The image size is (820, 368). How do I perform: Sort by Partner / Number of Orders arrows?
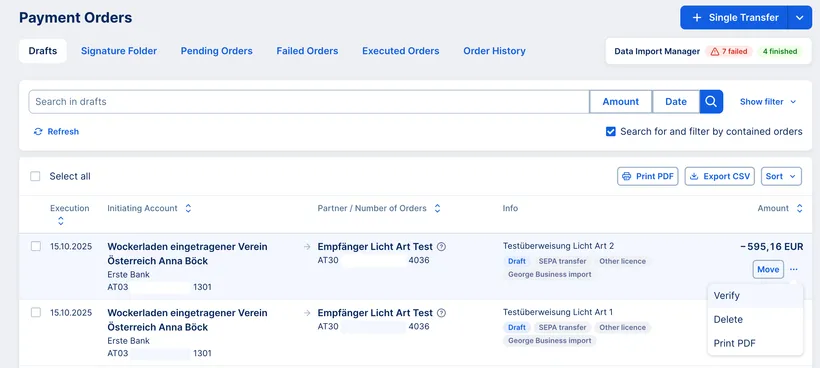point(437,208)
